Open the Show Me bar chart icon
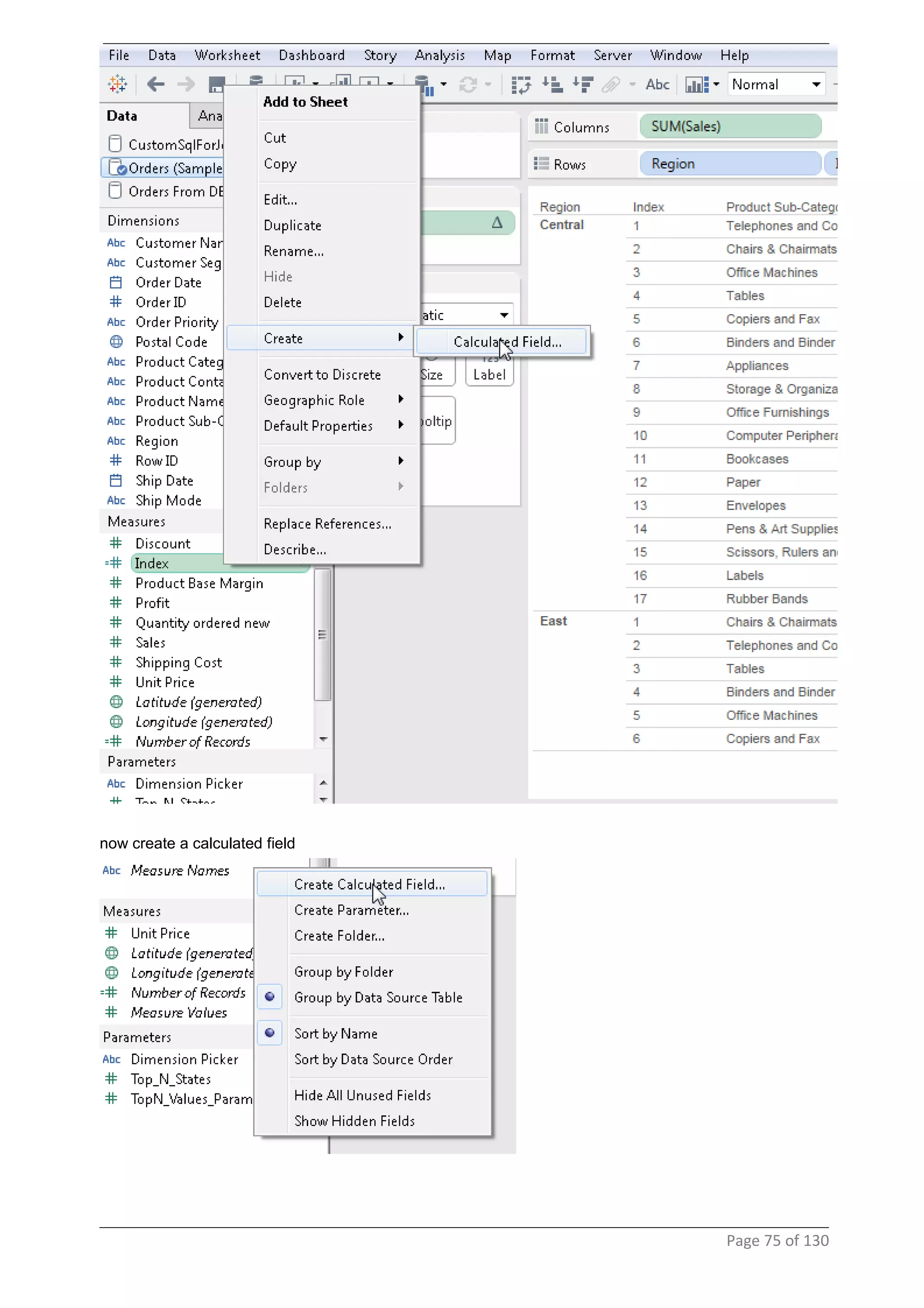Image resolution: width=924 pixels, height=1308 pixels. (x=697, y=84)
